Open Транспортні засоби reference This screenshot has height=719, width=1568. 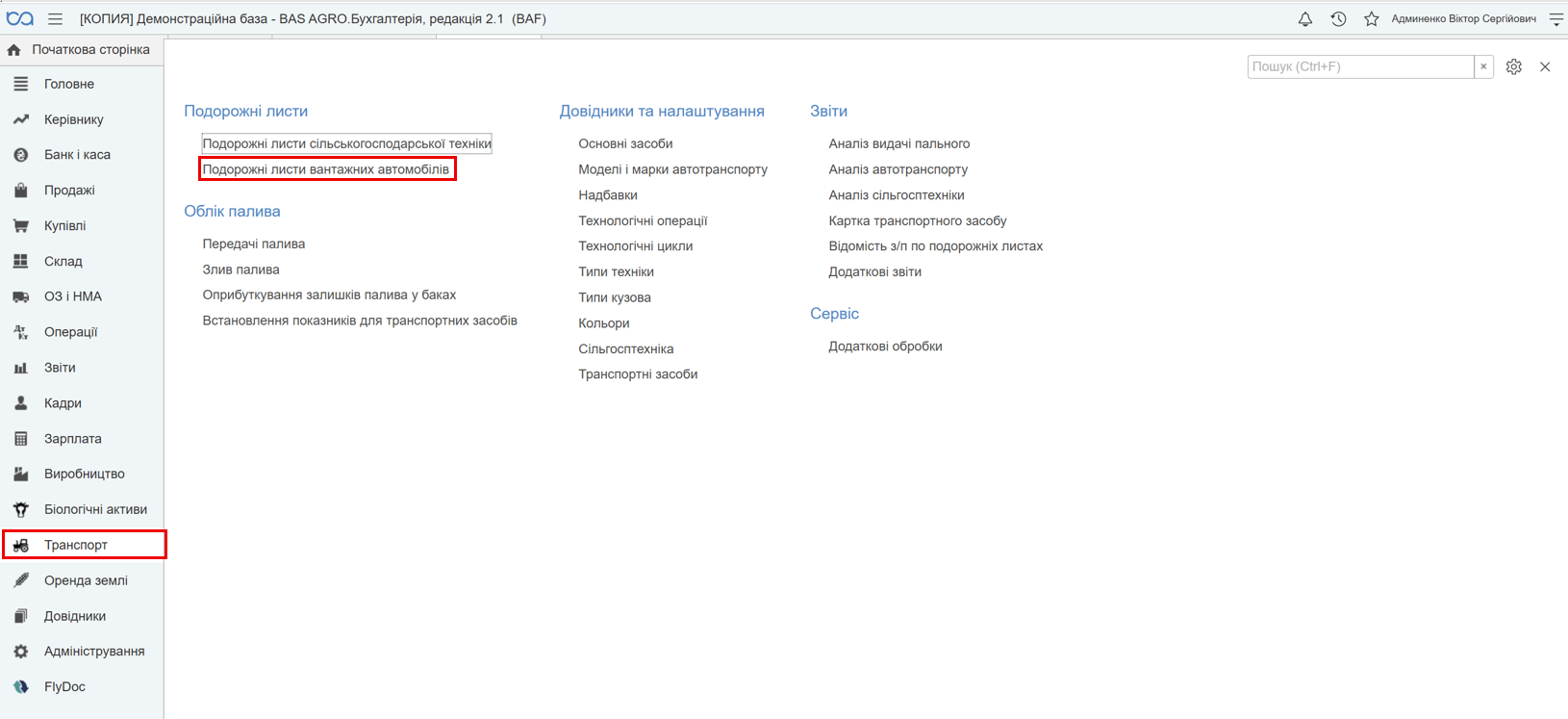point(638,373)
